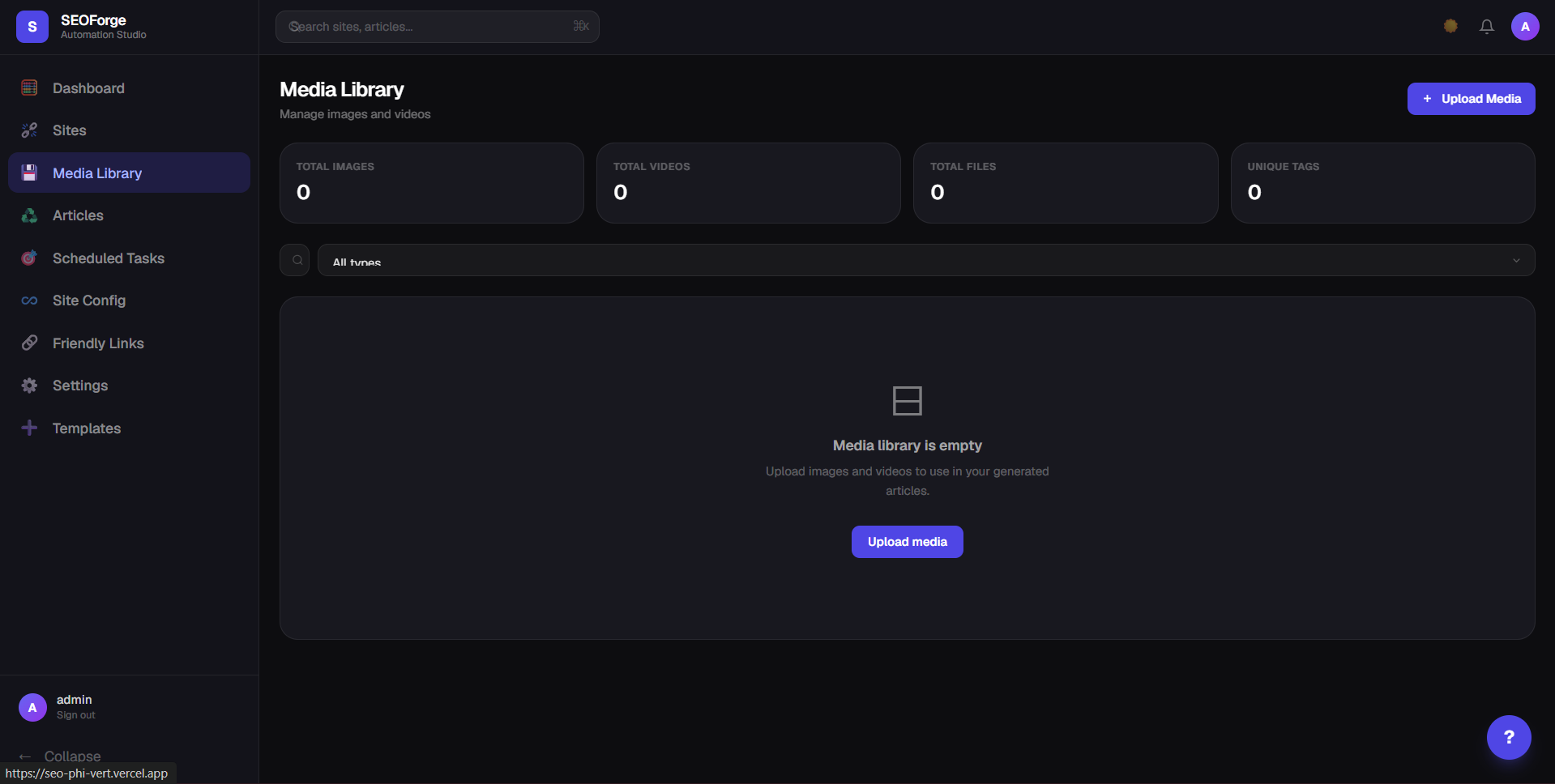Click the Friendly Links chain icon
This screenshot has width=1555, height=784.
tap(29, 343)
